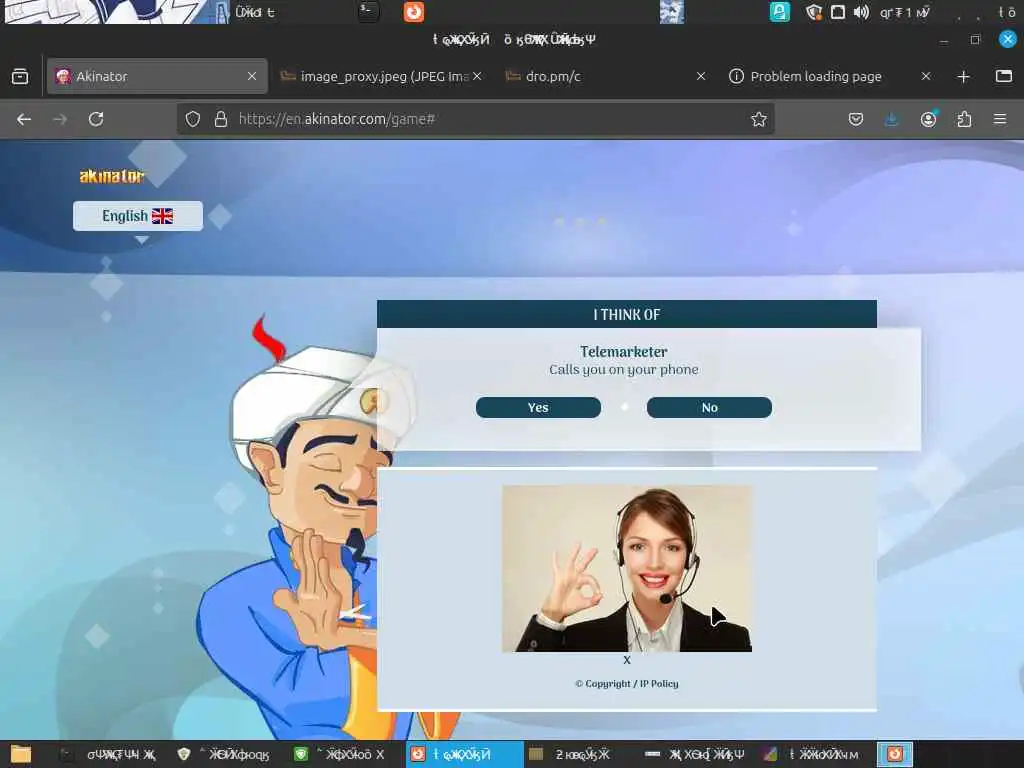Bookmark this page with the star
The image size is (1024, 768).
[x=758, y=119]
